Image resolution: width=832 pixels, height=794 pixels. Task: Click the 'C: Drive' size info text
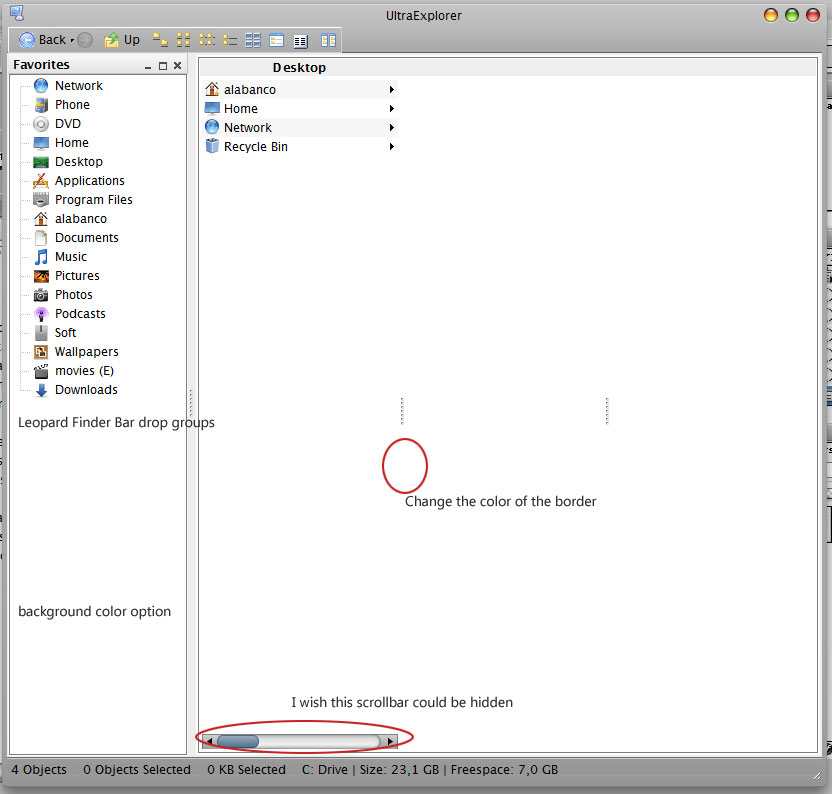pyautogui.click(x=430, y=770)
